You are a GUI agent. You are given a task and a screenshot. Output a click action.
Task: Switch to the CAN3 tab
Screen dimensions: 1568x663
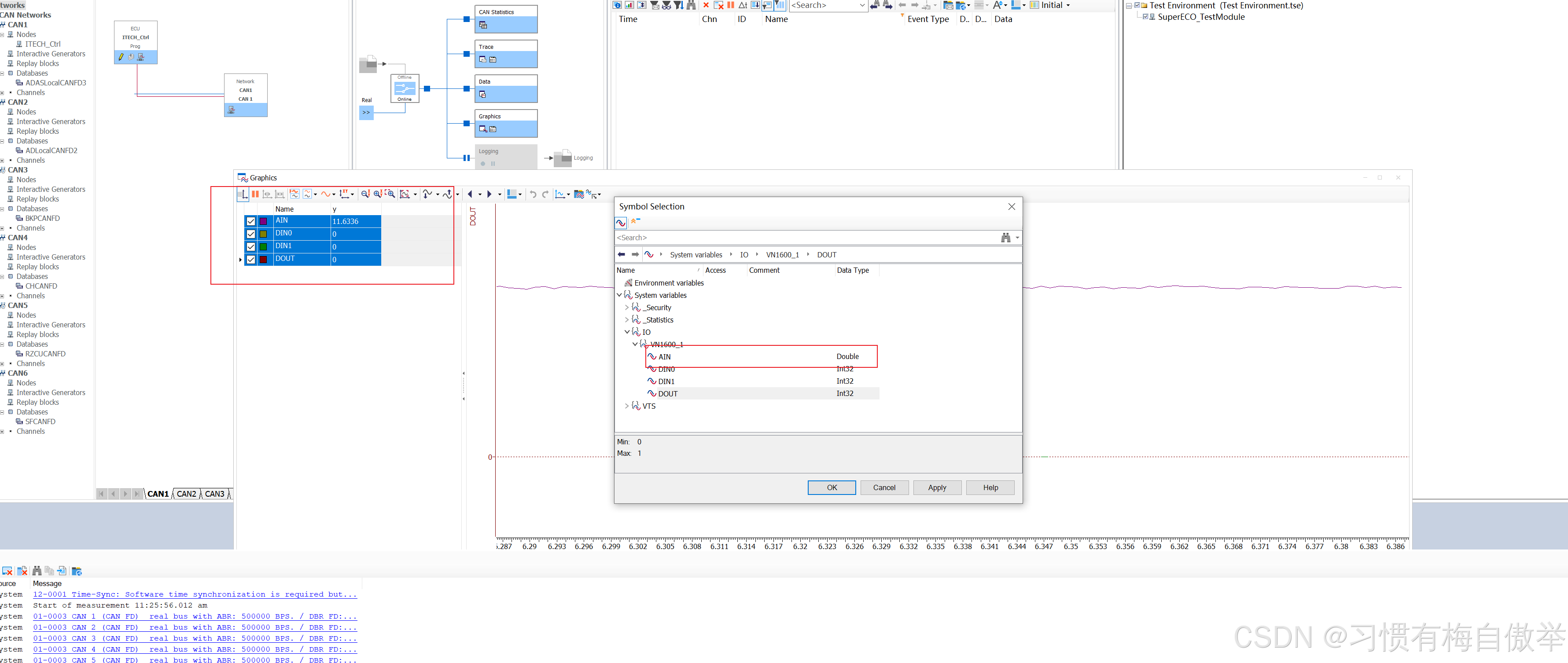(x=214, y=494)
